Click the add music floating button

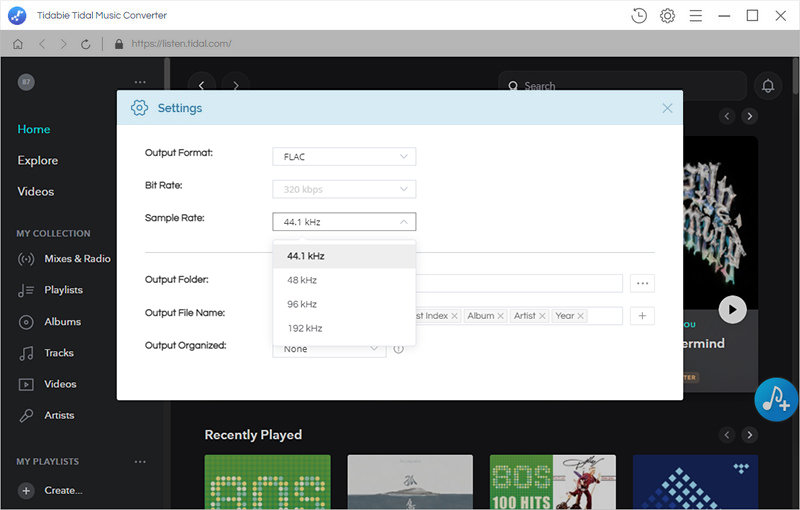[776, 399]
